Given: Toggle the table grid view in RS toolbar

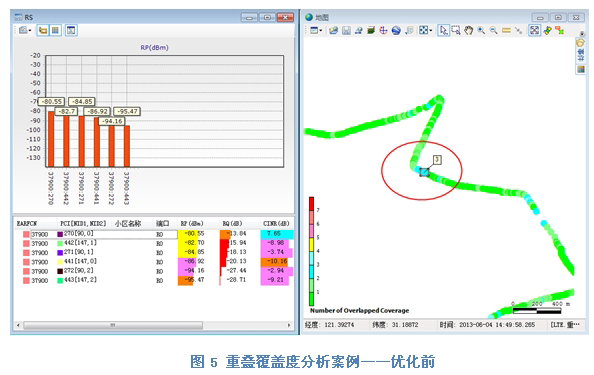Looking at the screenshot, I should coord(55,30).
